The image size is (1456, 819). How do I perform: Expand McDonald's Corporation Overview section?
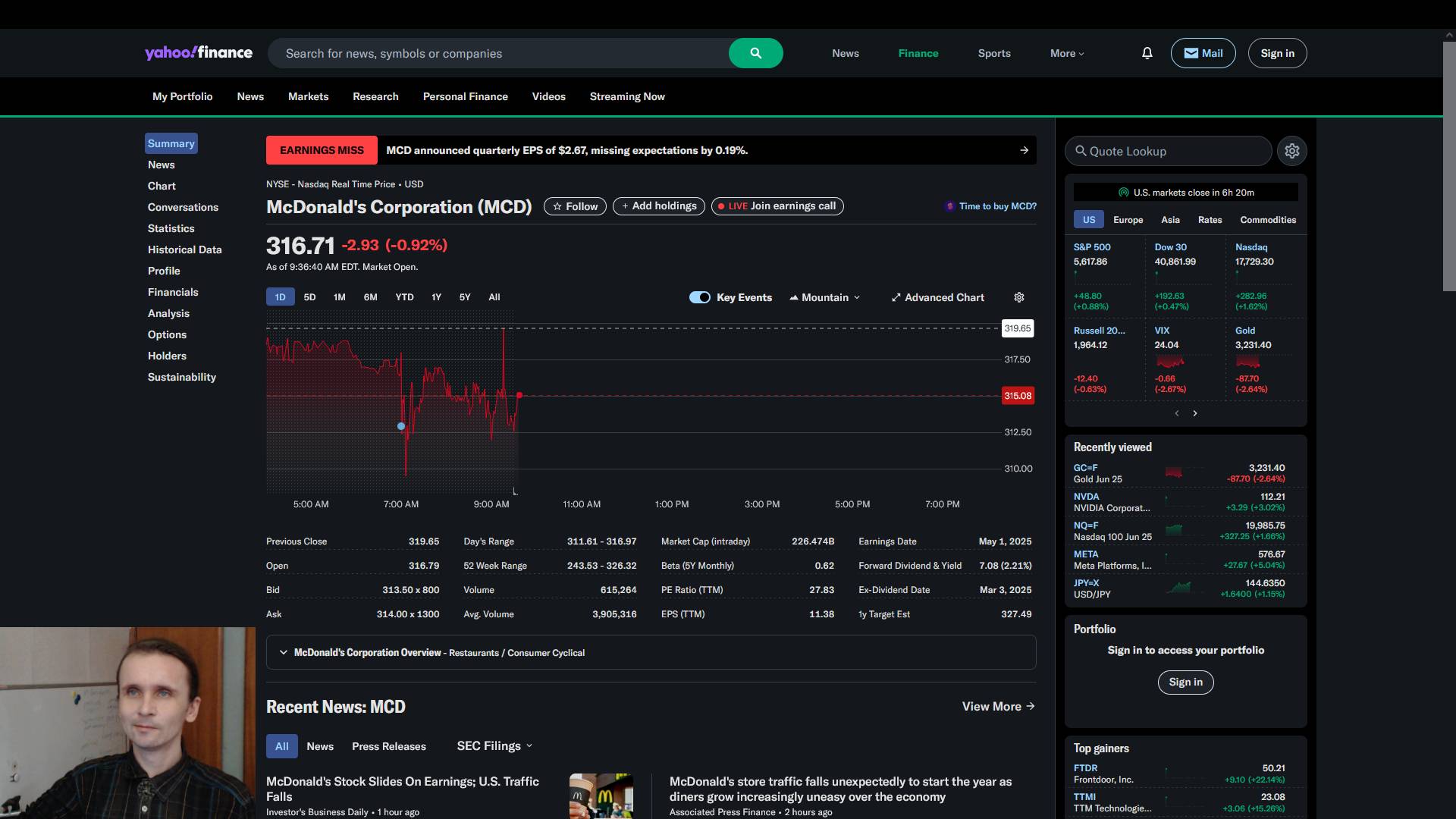pyautogui.click(x=284, y=652)
